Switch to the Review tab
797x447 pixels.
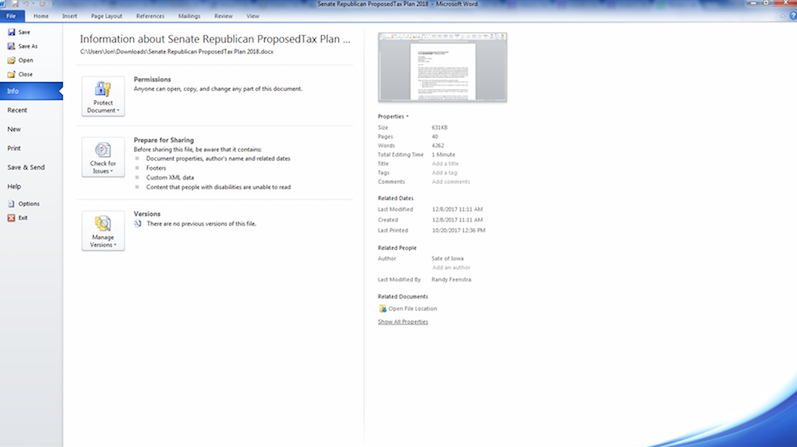(x=223, y=16)
